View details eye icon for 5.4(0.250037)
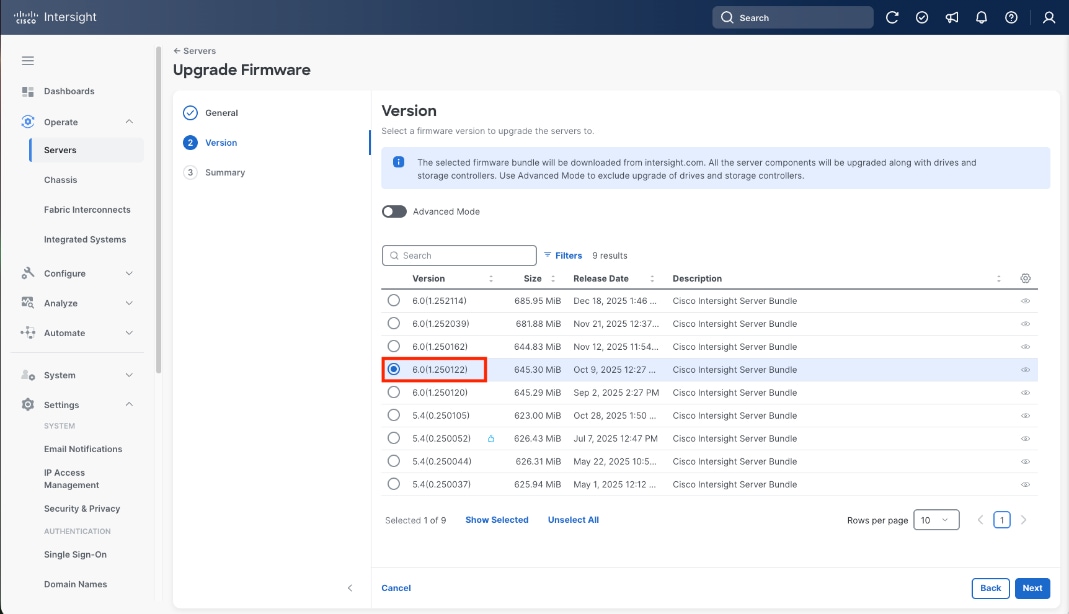1069x614 pixels. click(1025, 485)
